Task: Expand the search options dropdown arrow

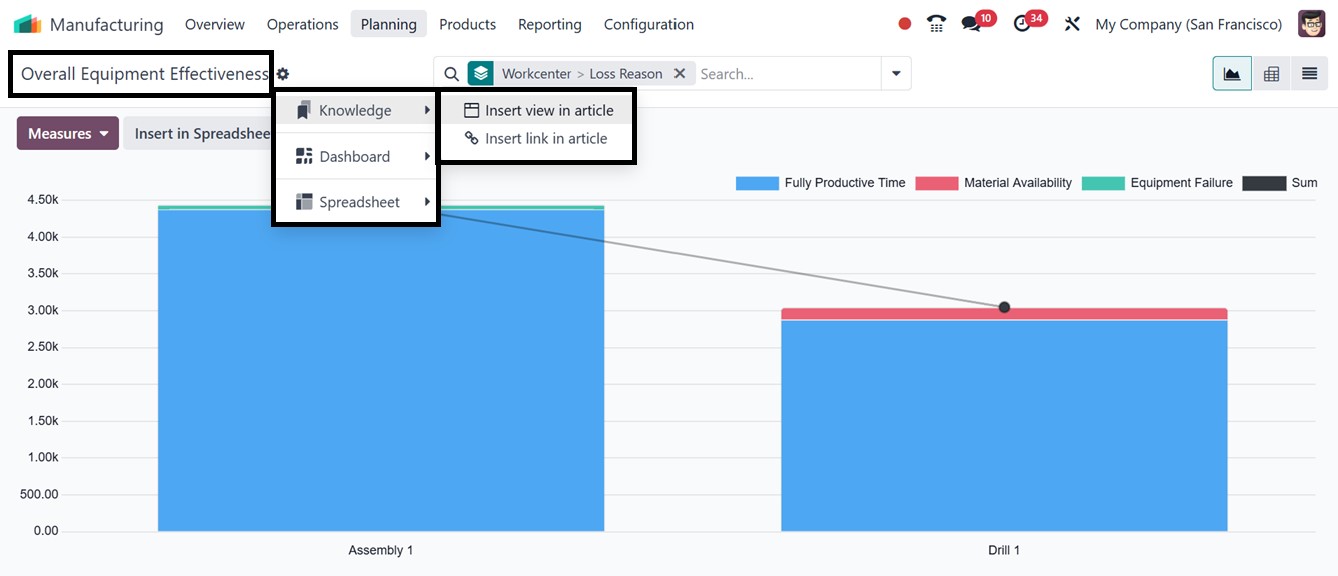Action: click(896, 74)
